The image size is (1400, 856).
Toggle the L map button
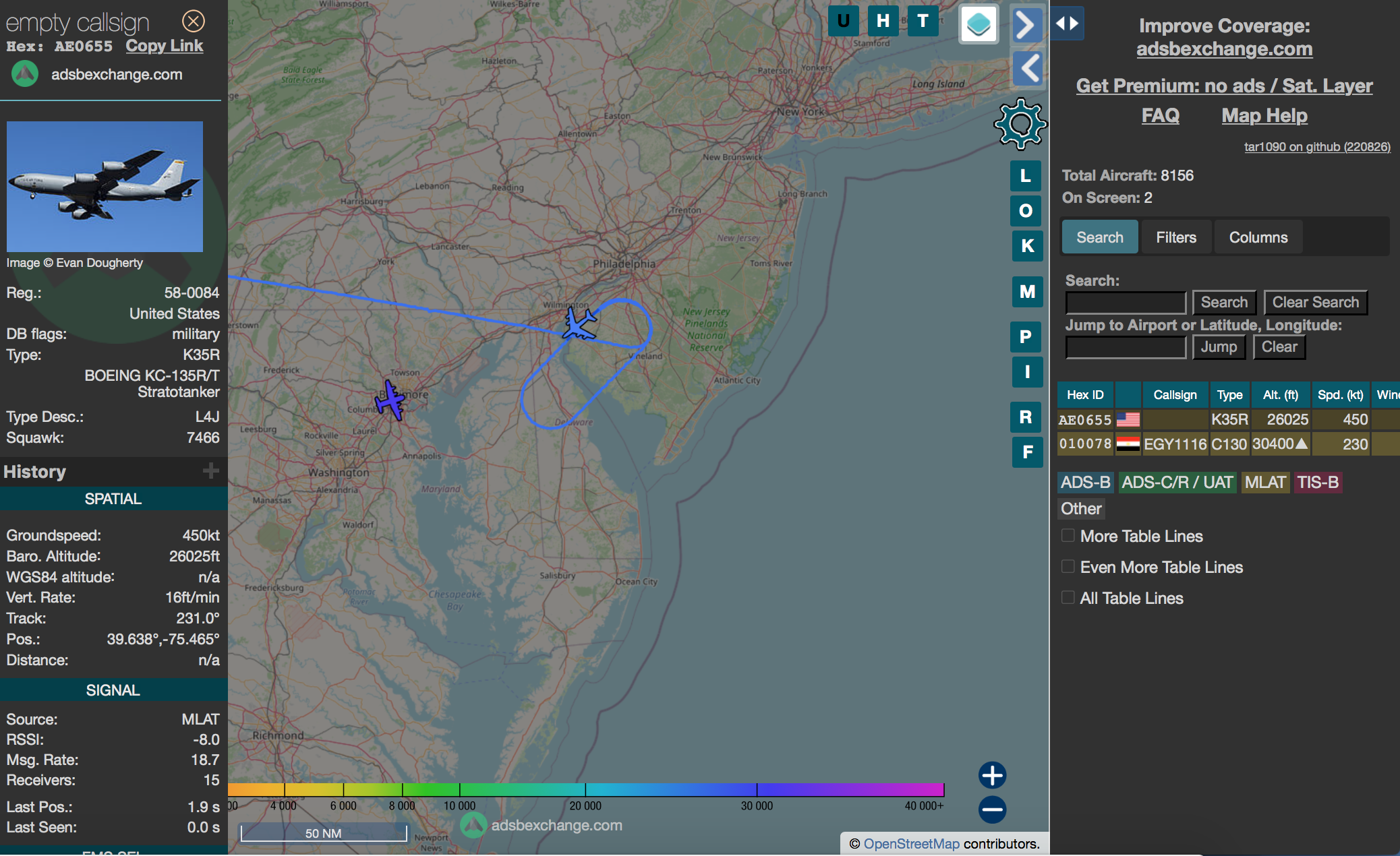[x=1026, y=176]
